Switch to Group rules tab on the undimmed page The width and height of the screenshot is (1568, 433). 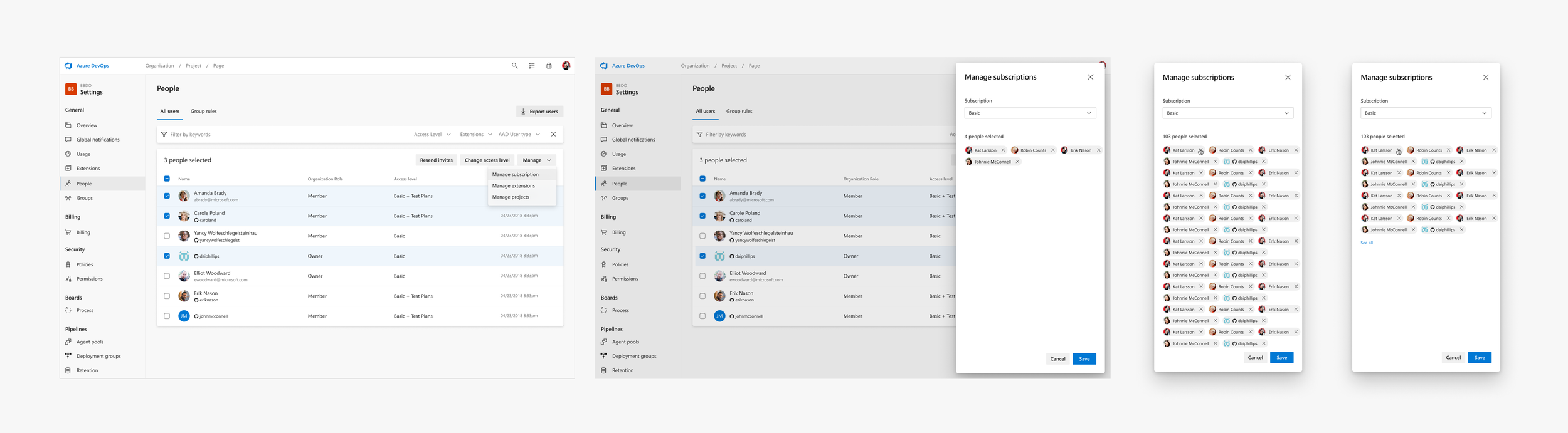pyautogui.click(x=204, y=112)
